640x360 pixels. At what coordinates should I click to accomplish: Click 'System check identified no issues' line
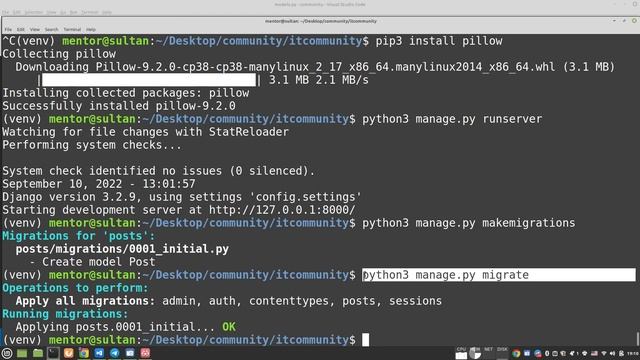click(x=158, y=171)
